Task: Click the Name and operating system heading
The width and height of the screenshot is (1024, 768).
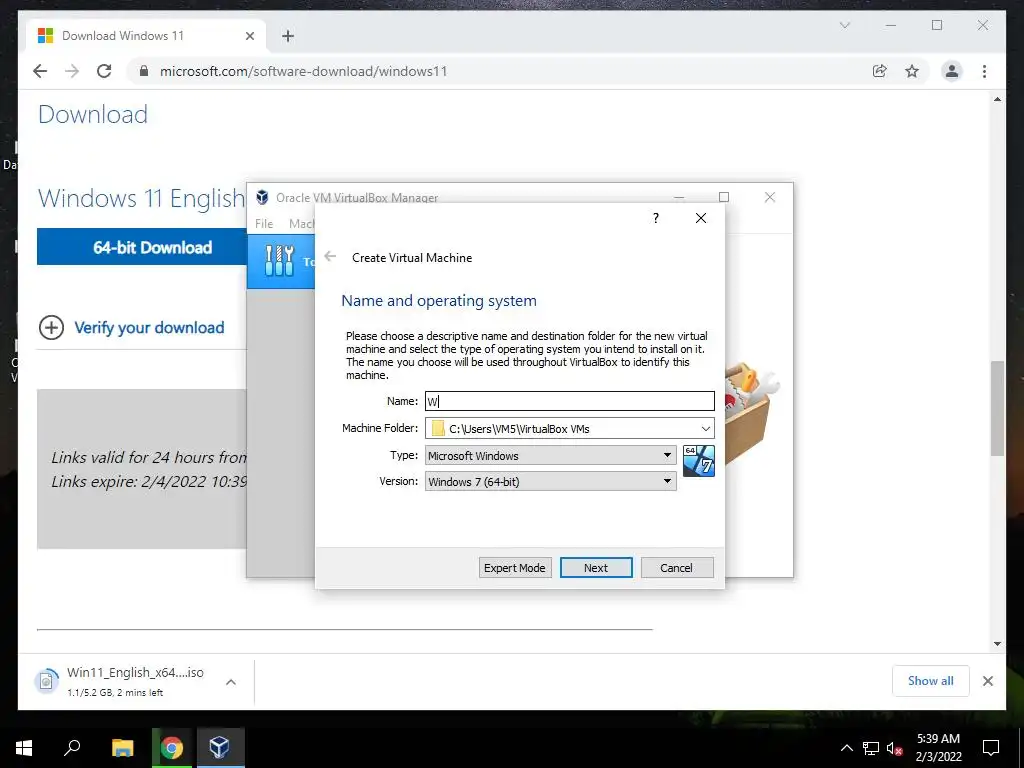Action: [x=439, y=300]
